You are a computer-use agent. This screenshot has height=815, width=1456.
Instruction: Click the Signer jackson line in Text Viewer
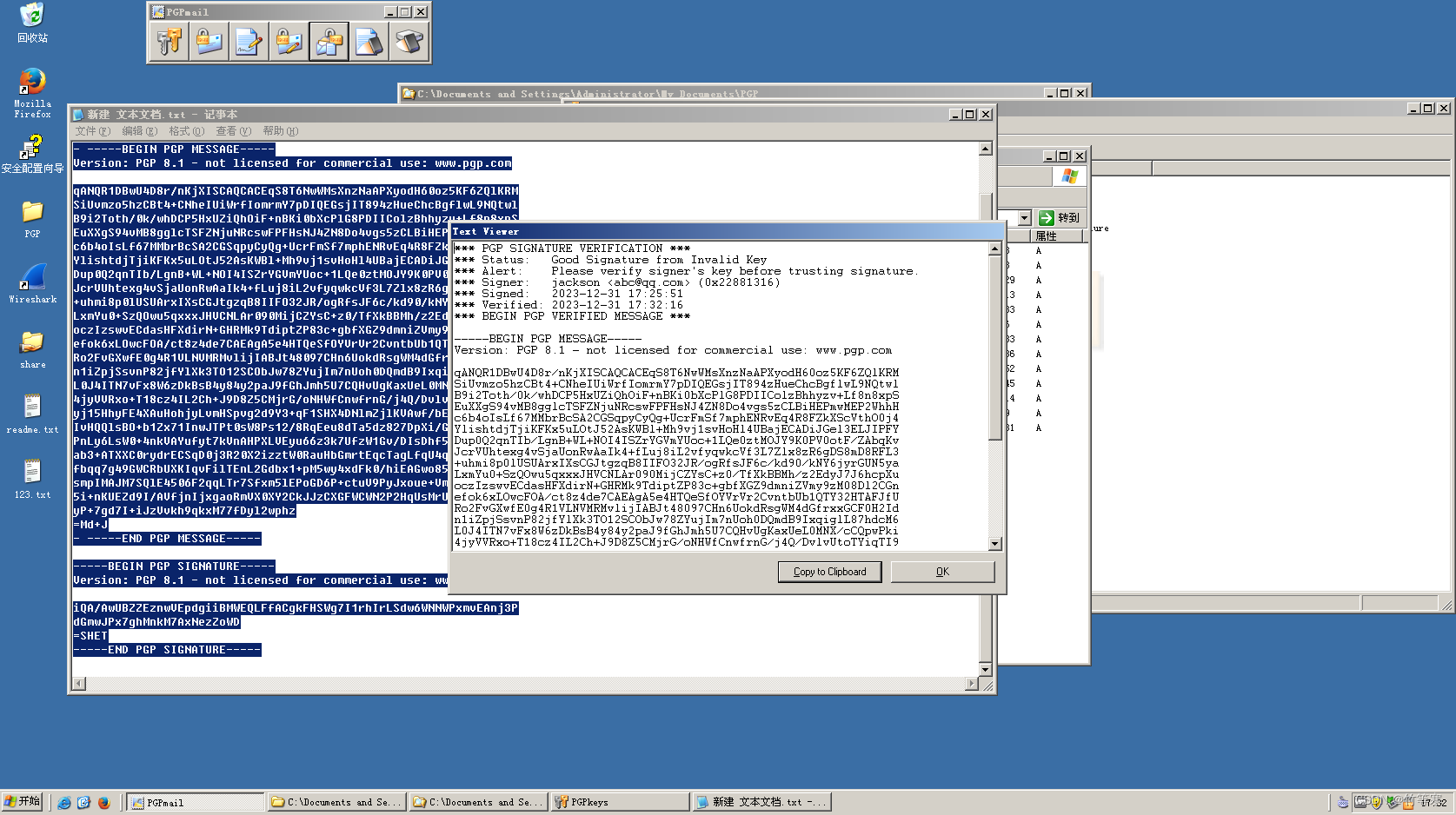tap(617, 282)
